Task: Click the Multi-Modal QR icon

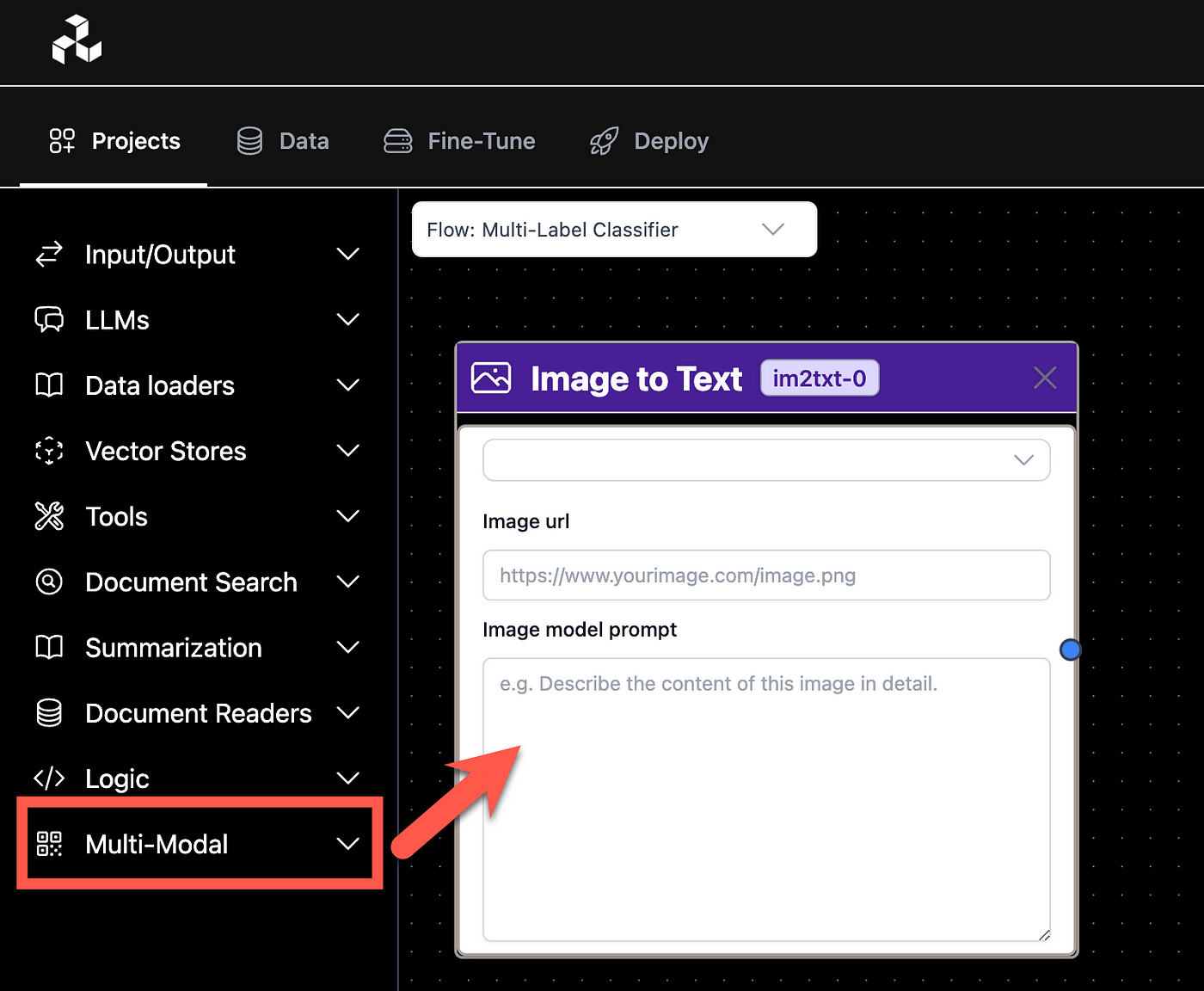Action: pyautogui.click(x=49, y=844)
